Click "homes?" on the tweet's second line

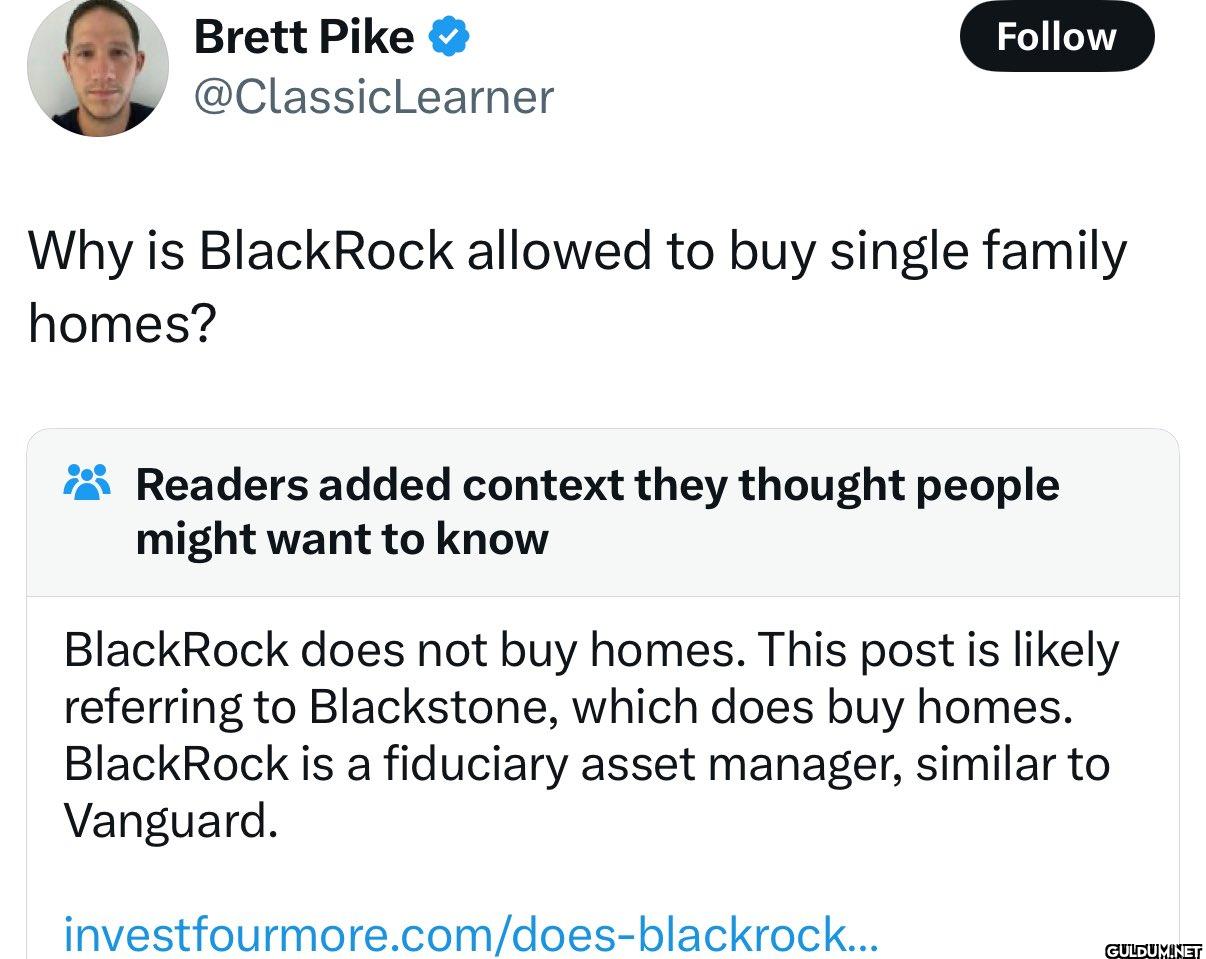tap(122, 322)
